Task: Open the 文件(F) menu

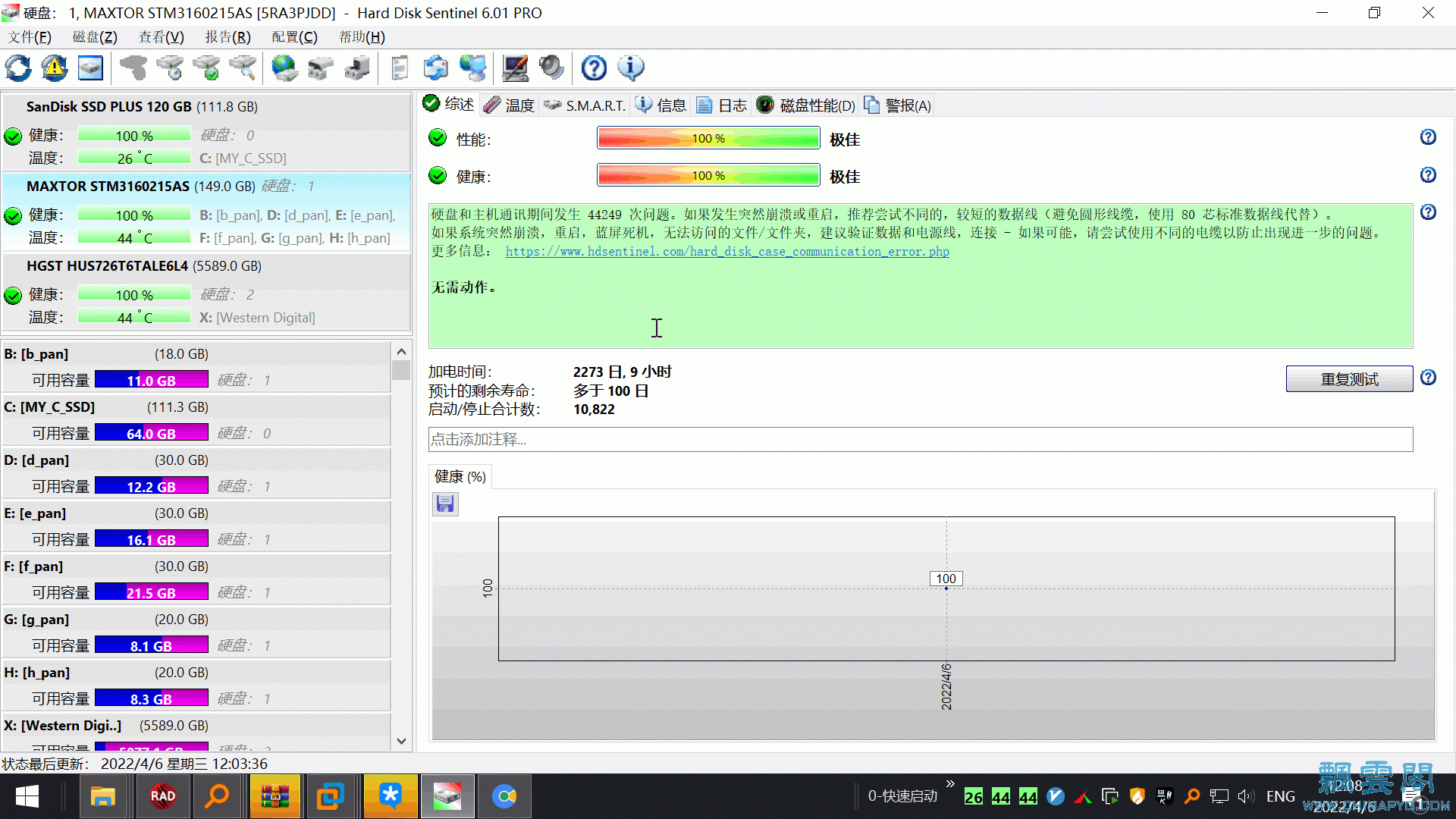Action: point(30,37)
